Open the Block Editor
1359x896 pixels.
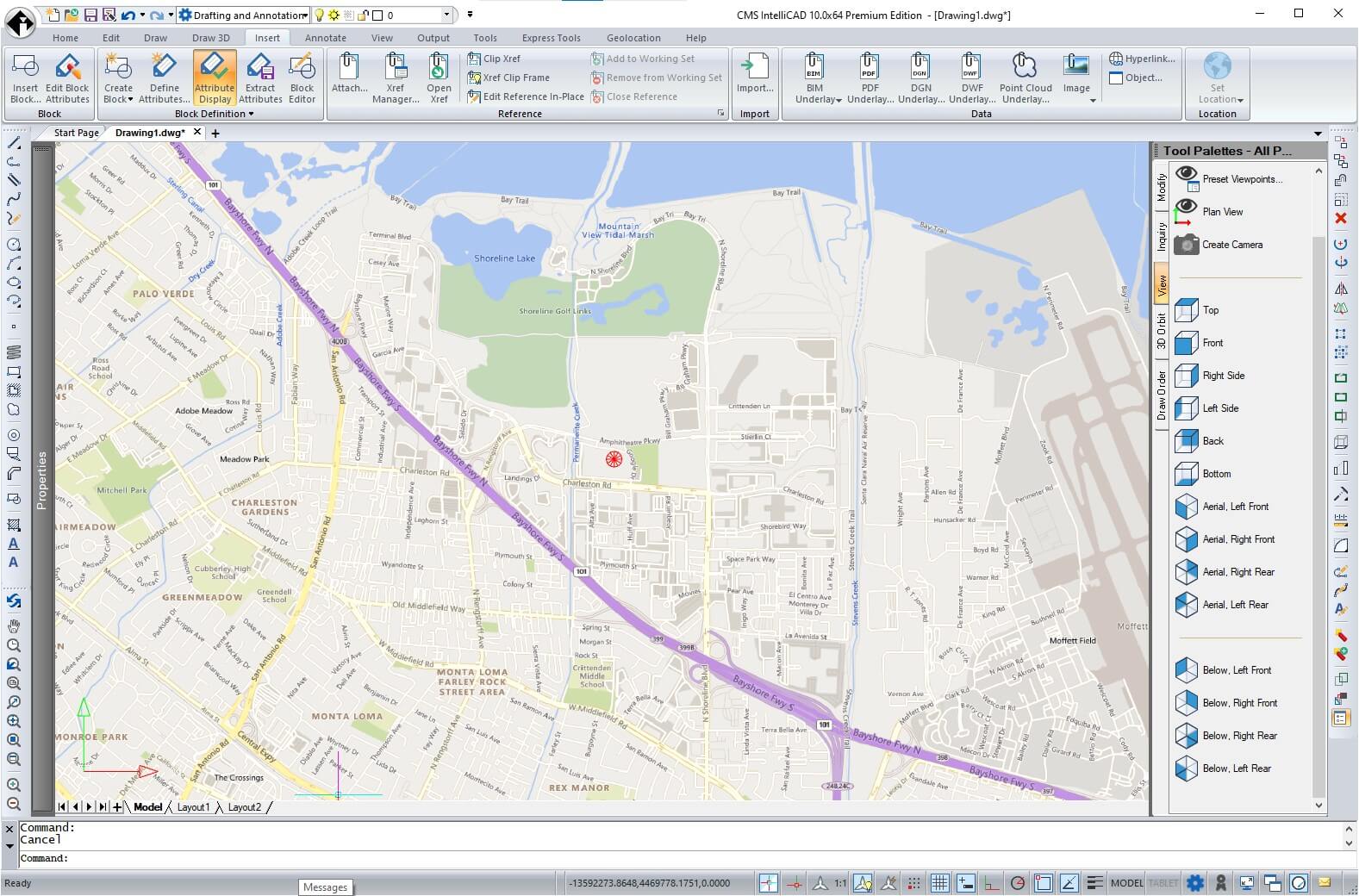click(302, 78)
